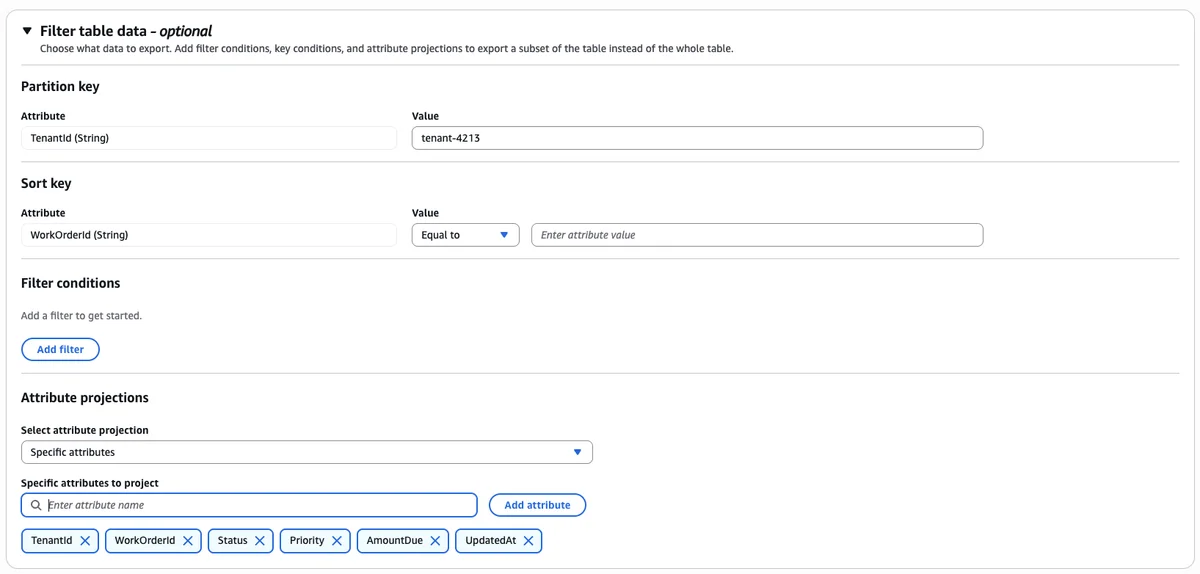Screen dimensions: 1200x574
Task: Remove the Status attribute chip
Action: click(260, 541)
